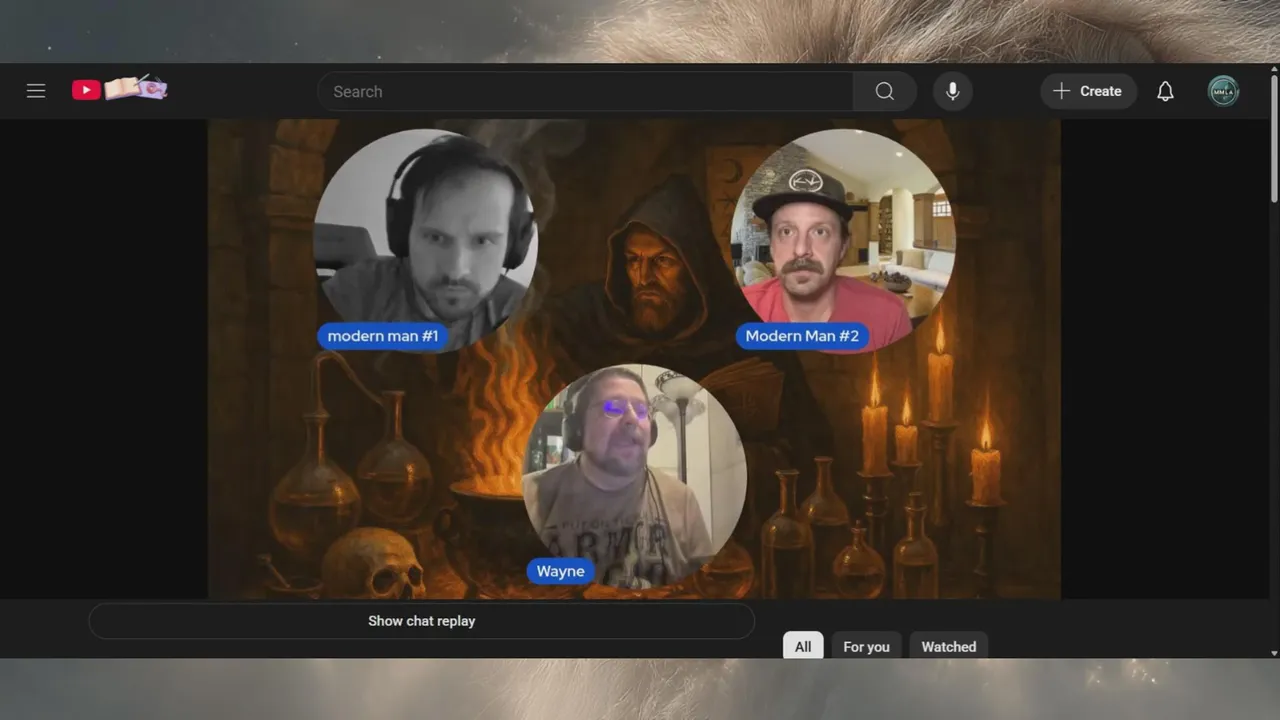Start voice search with microphone icon
Image resolution: width=1280 pixels, height=720 pixels.
click(x=953, y=91)
